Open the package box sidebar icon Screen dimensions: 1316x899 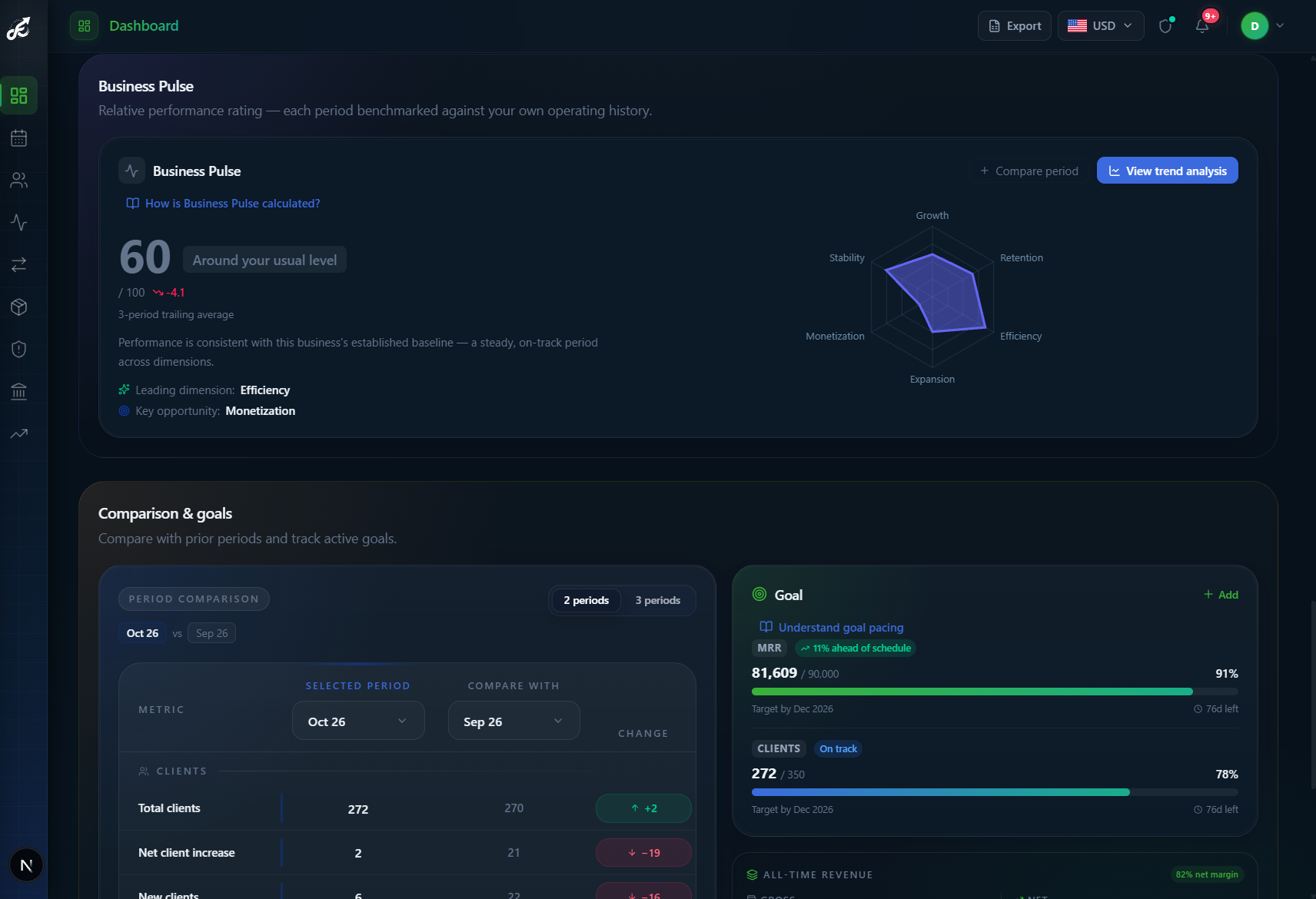19,307
